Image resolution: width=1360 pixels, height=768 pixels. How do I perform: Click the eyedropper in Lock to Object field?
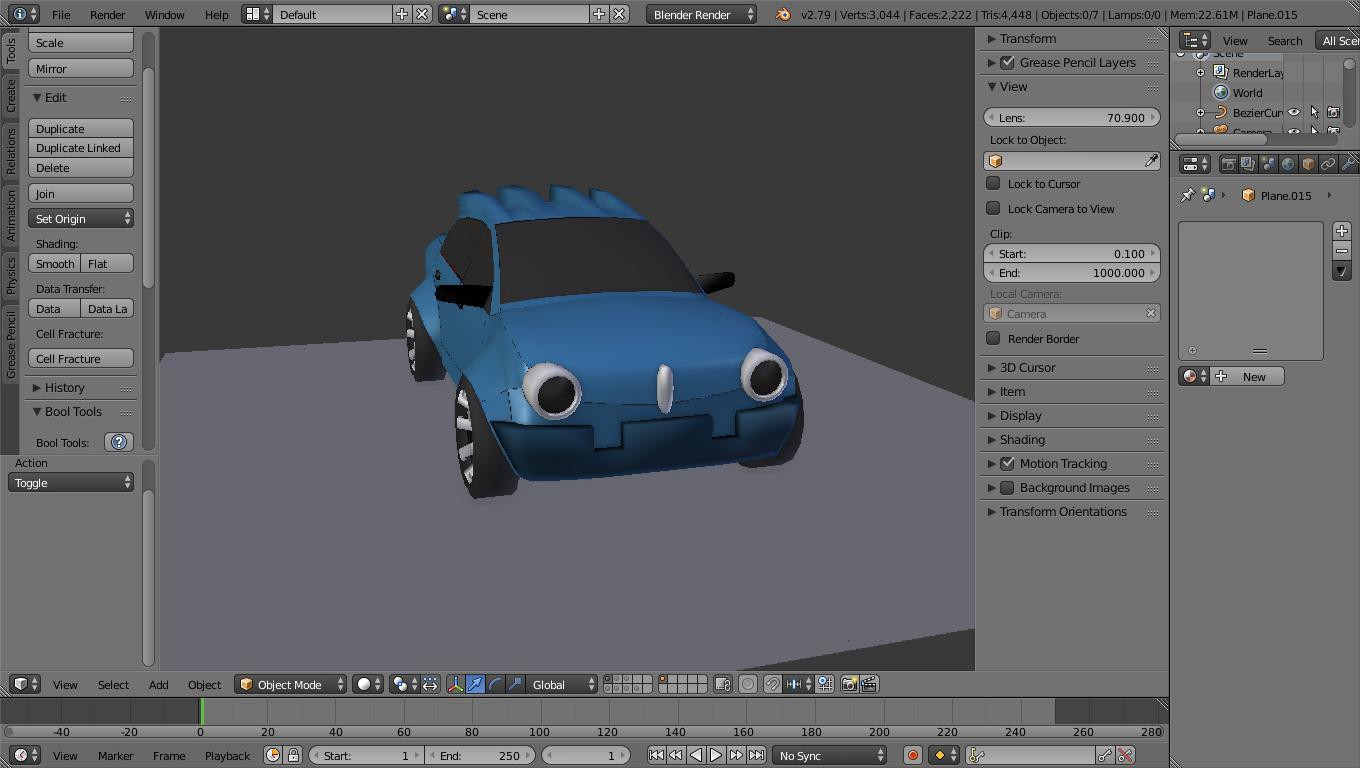(1151, 161)
